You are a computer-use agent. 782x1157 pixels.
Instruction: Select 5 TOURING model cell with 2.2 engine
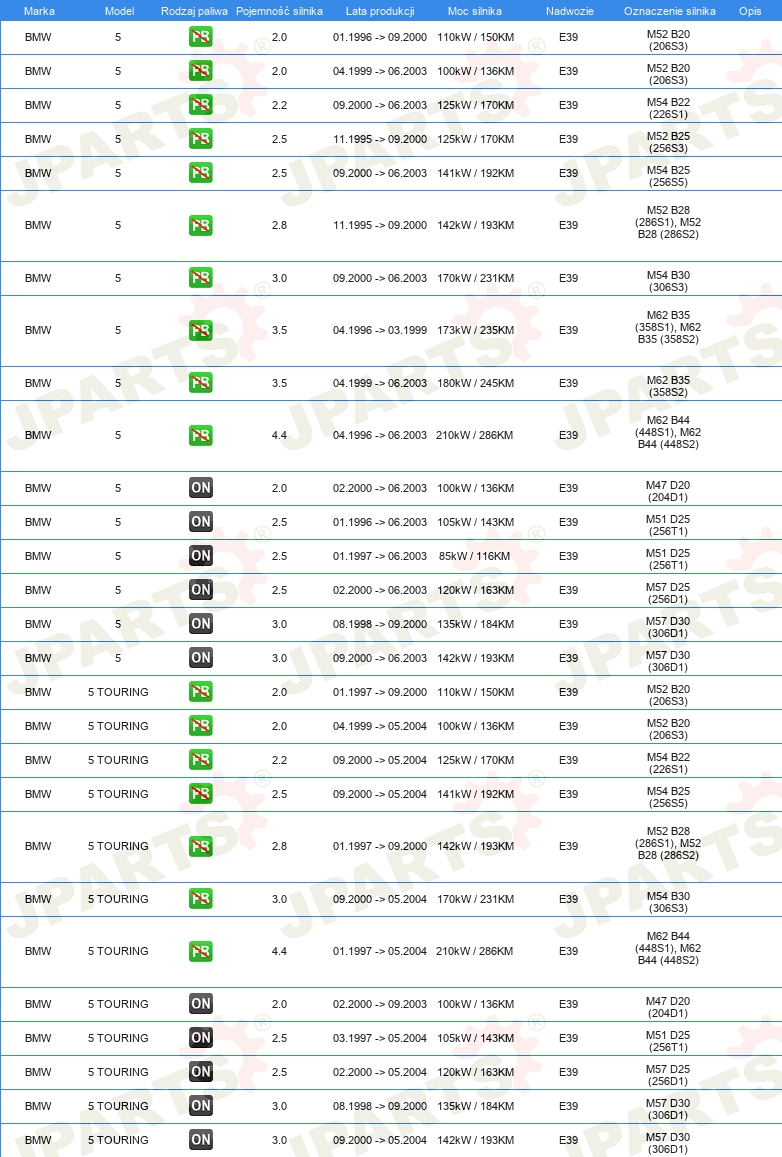click(118, 760)
